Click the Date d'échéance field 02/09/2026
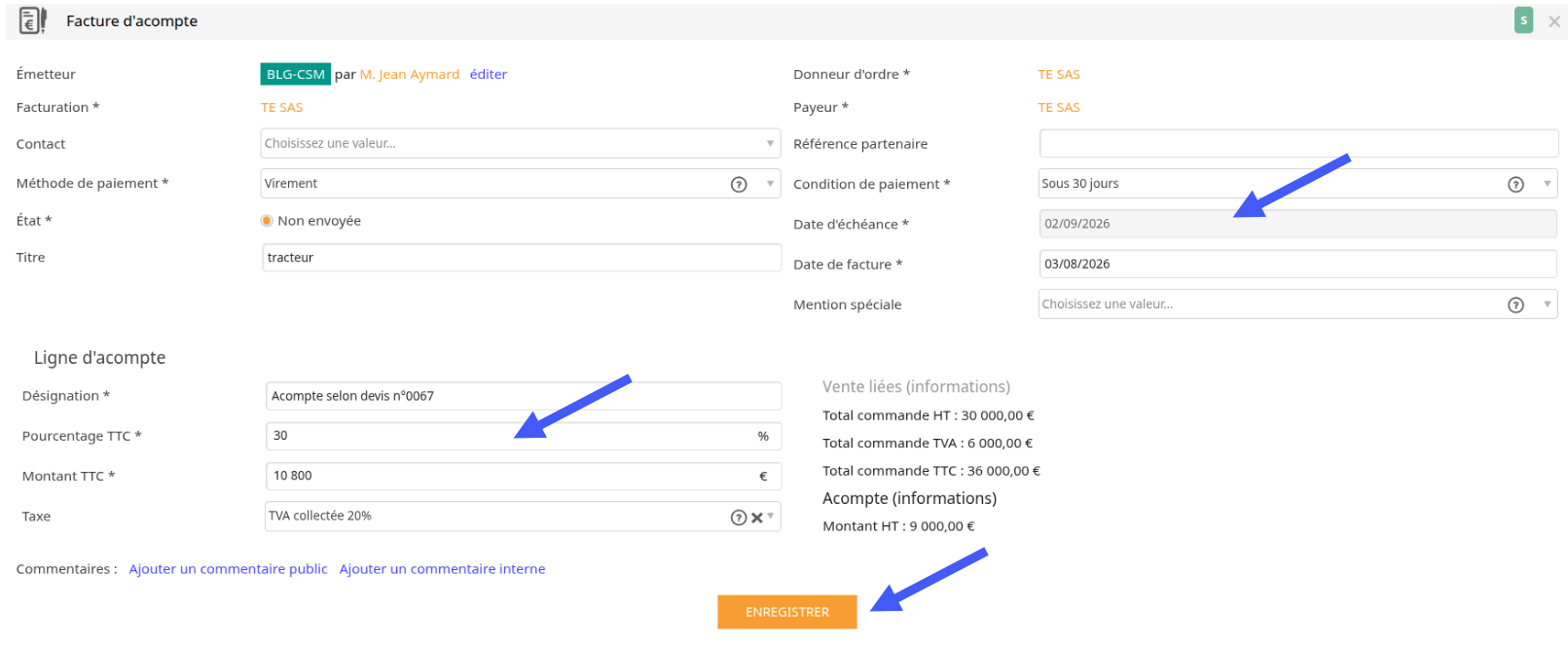Image resolution: width=1568 pixels, height=645 pixels. click(1298, 224)
